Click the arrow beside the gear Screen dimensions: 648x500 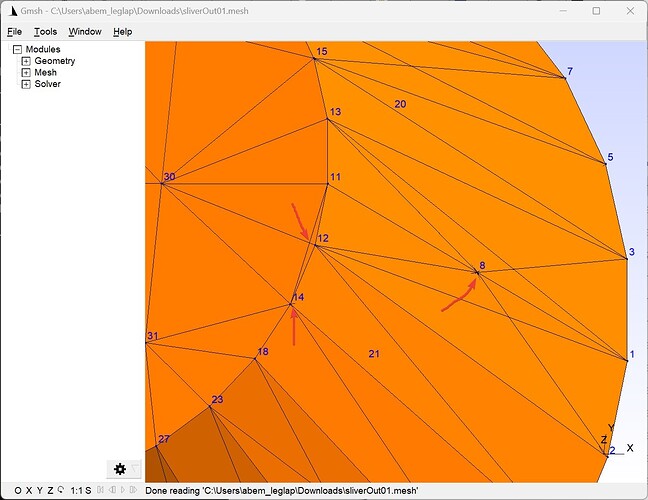click(x=135, y=469)
